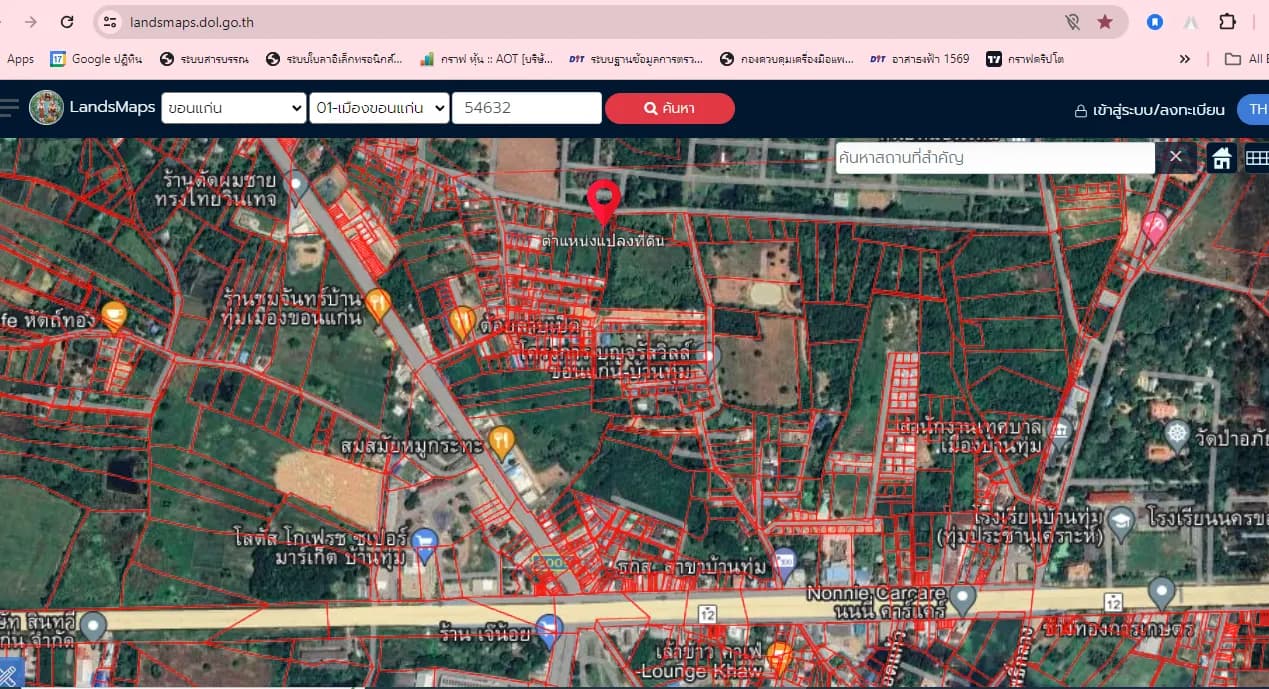Click the red parcel location pin

coord(603,201)
